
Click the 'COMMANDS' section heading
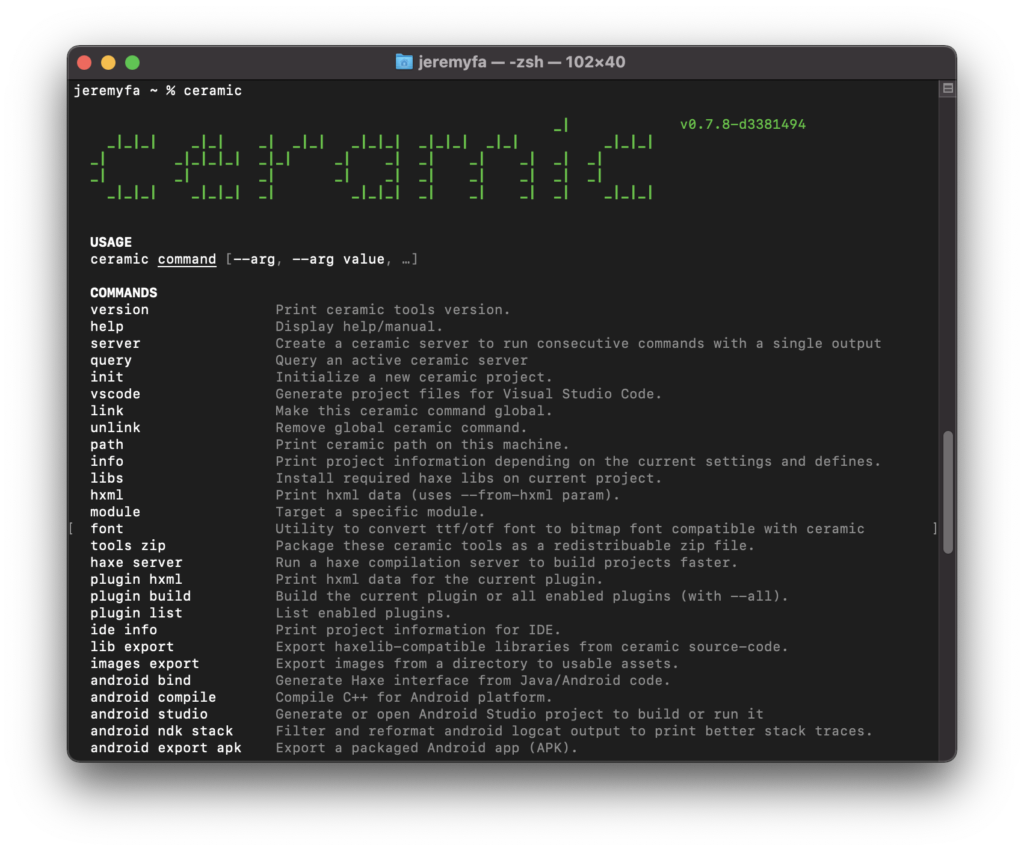(x=123, y=293)
